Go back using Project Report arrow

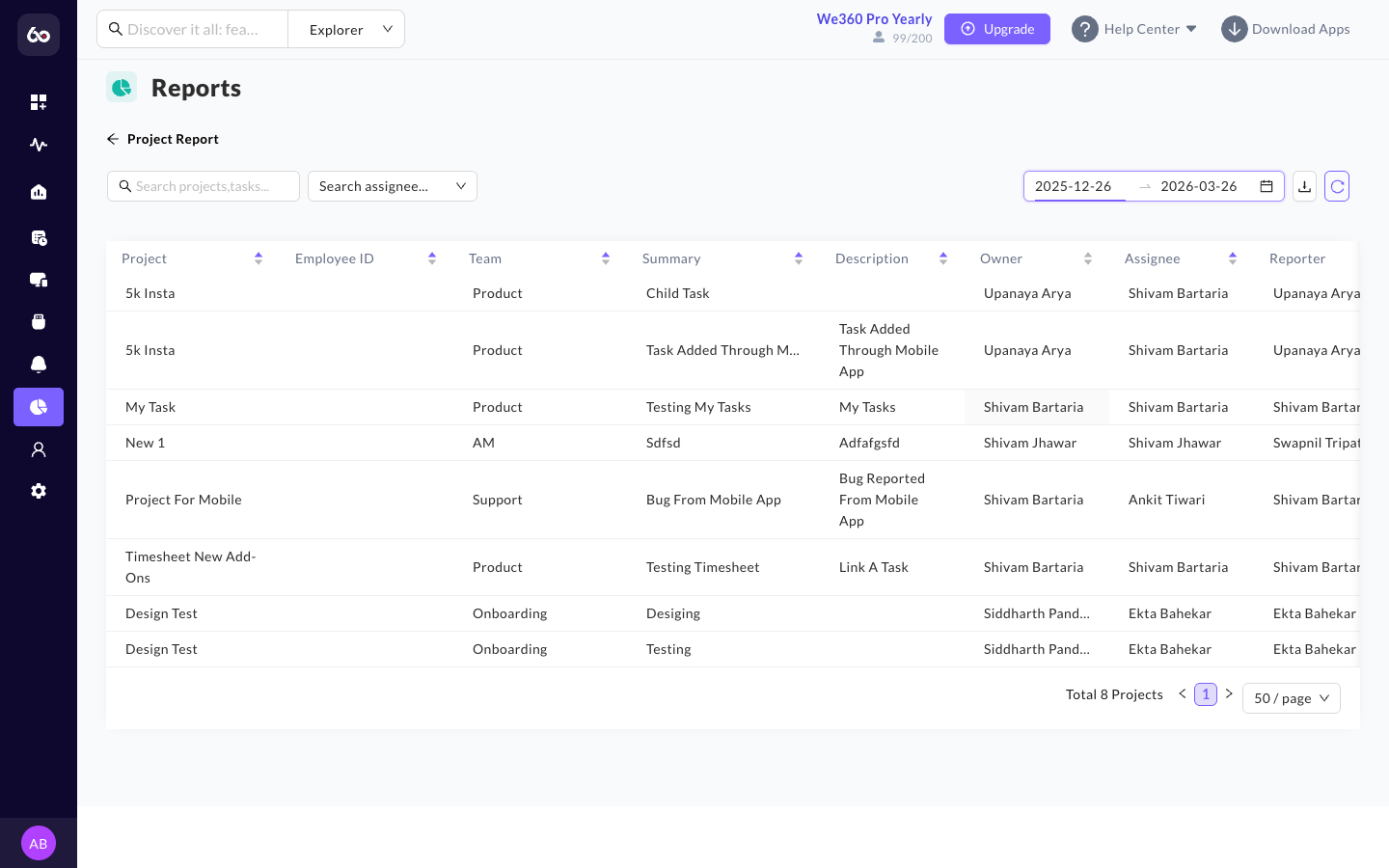(x=113, y=139)
